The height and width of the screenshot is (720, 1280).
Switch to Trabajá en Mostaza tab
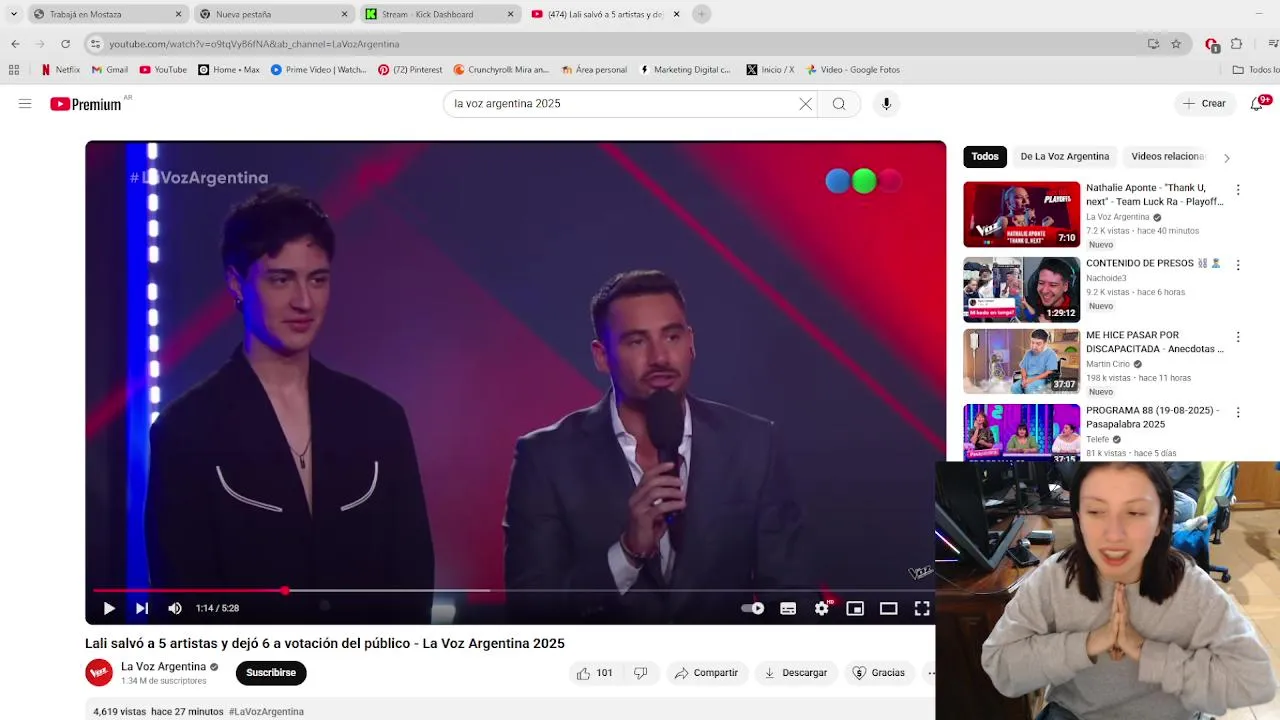107,14
